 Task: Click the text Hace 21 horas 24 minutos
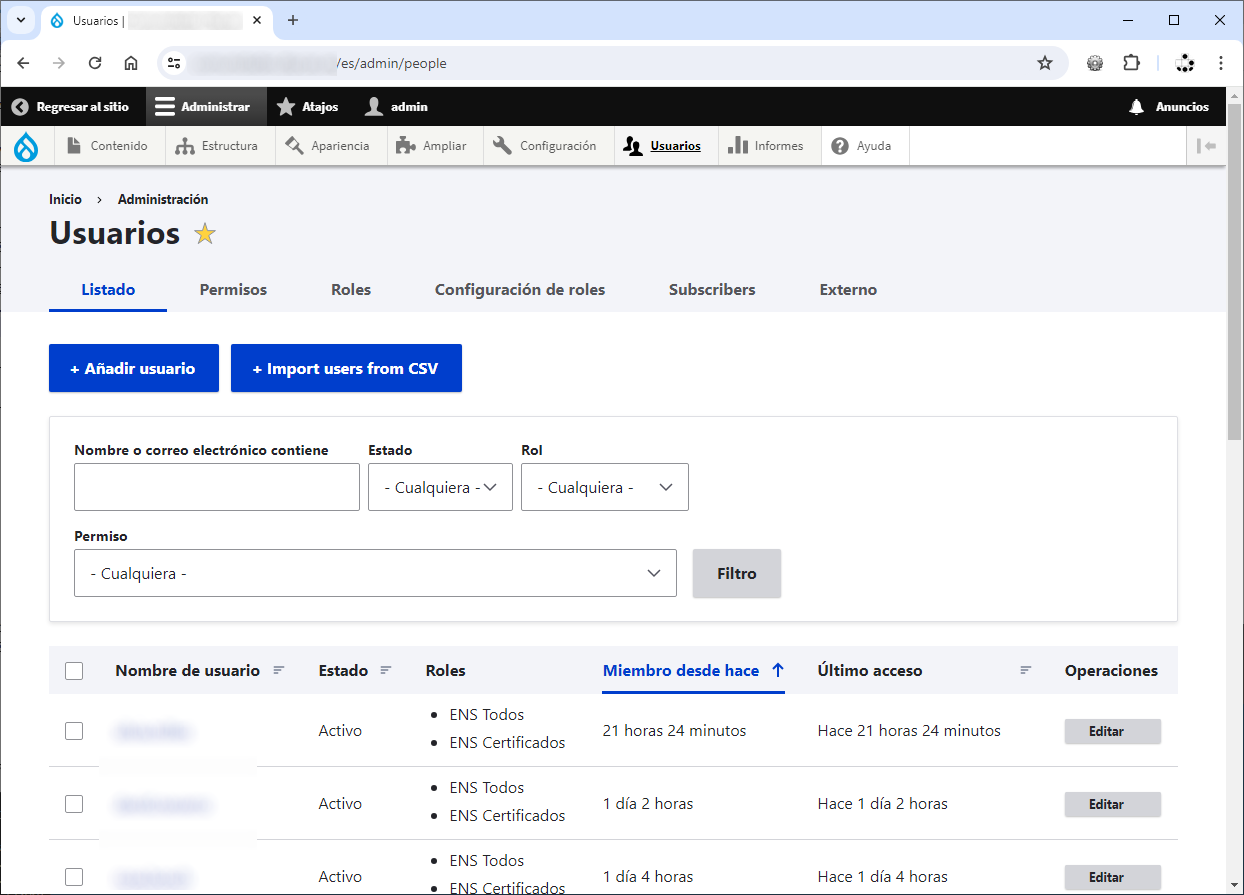[x=909, y=731]
